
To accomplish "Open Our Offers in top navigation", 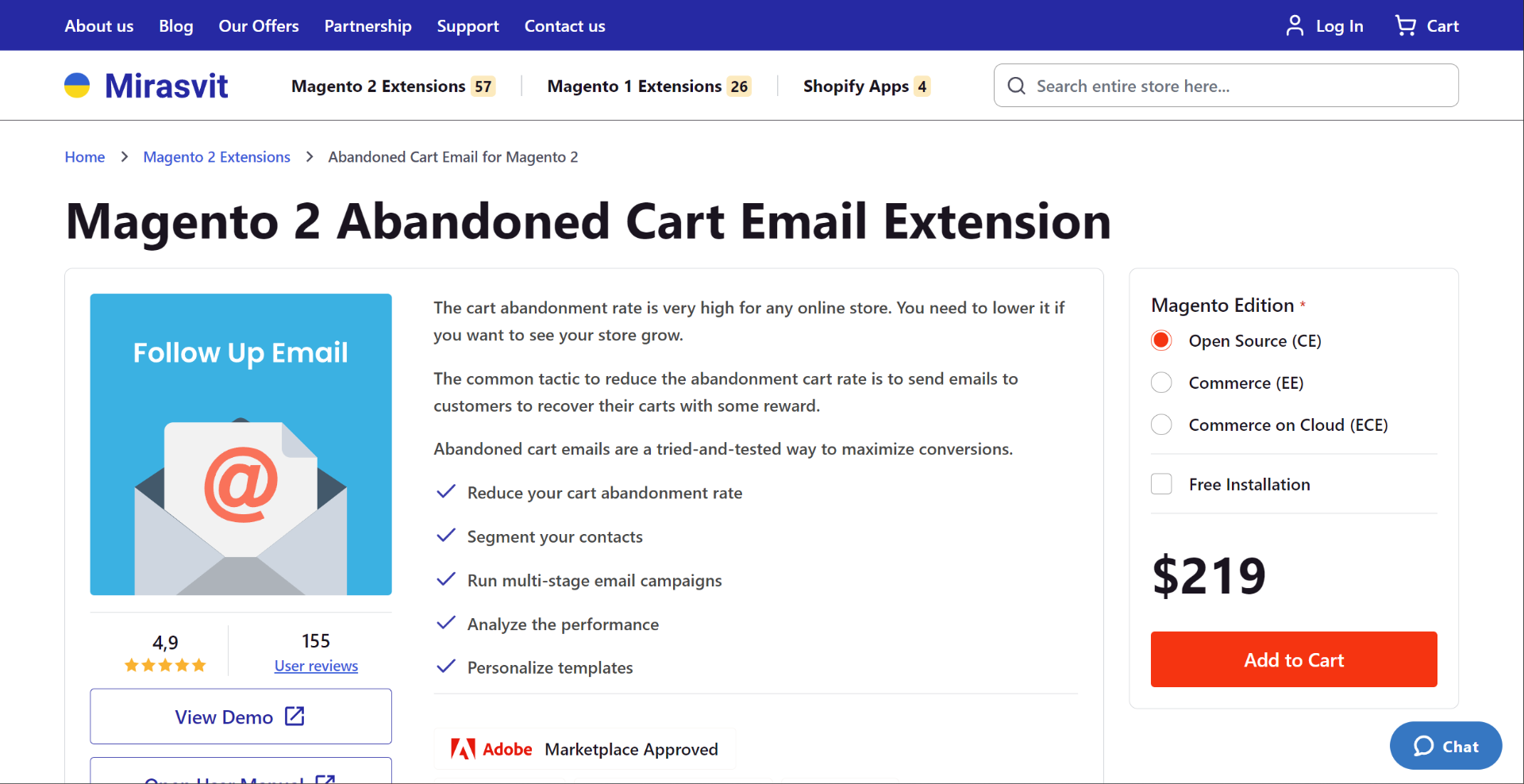I will (x=259, y=25).
